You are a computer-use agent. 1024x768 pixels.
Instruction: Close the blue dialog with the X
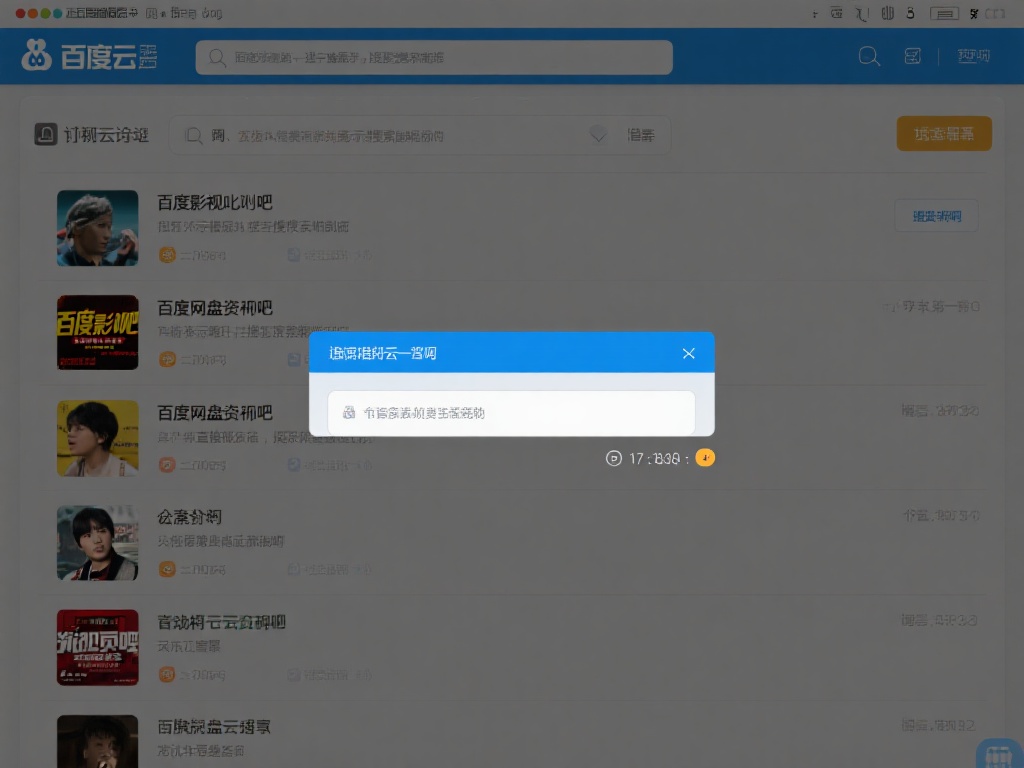click(688, 353)
